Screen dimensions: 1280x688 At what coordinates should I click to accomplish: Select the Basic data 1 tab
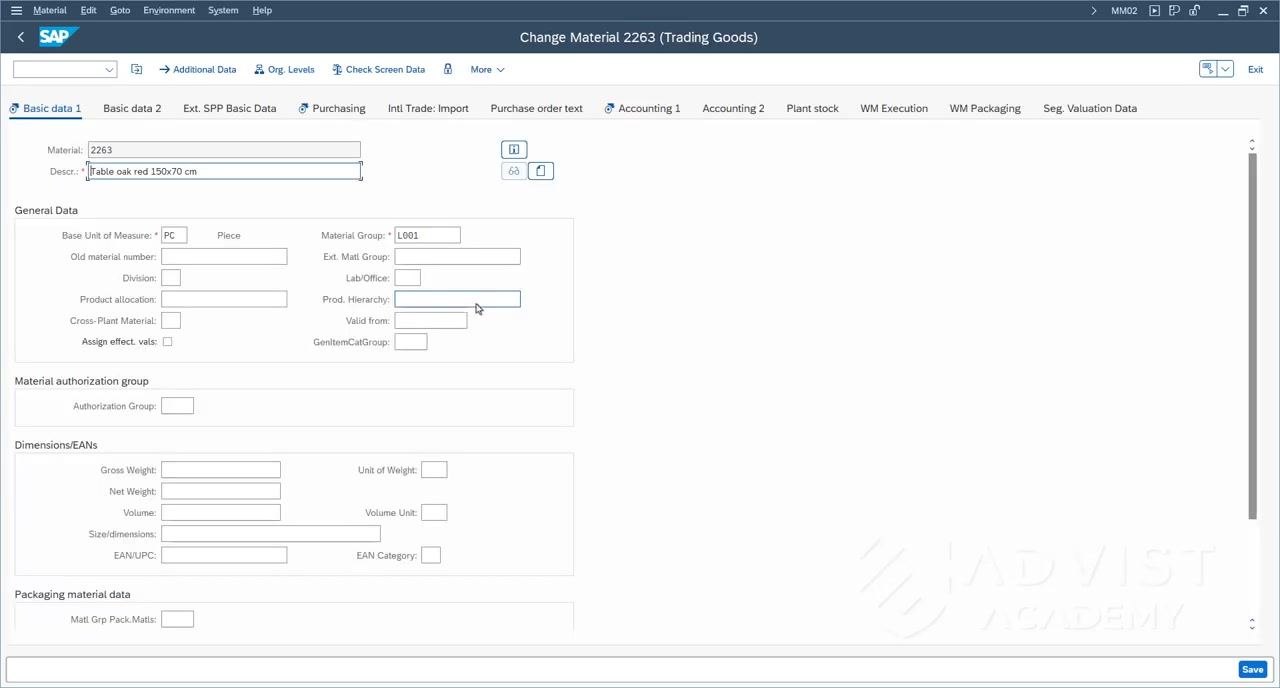click(45, 108)
